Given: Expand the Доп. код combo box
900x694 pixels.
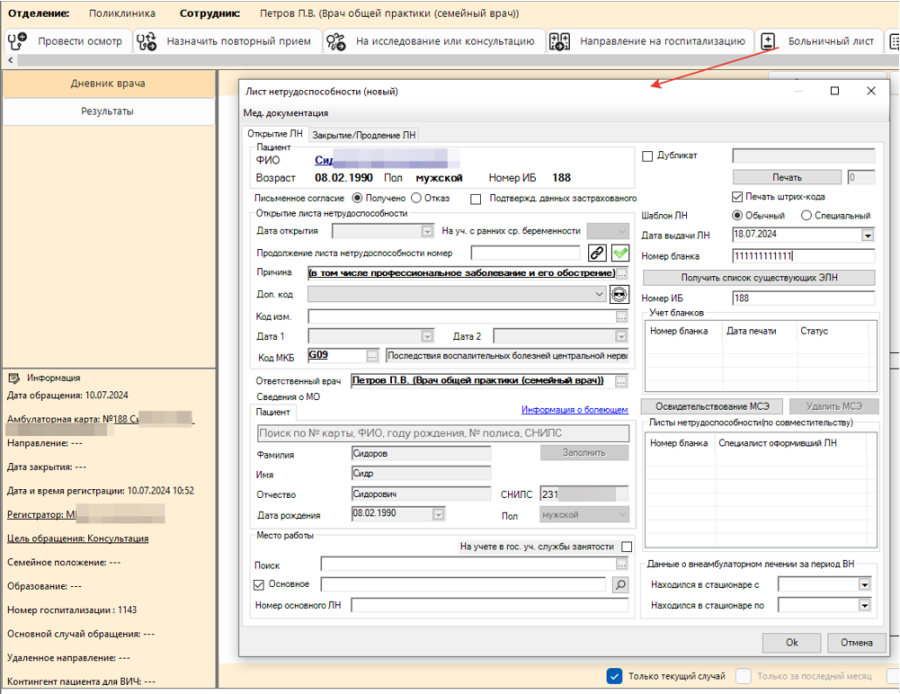Looking at the screenshot, I should (599, 294).
